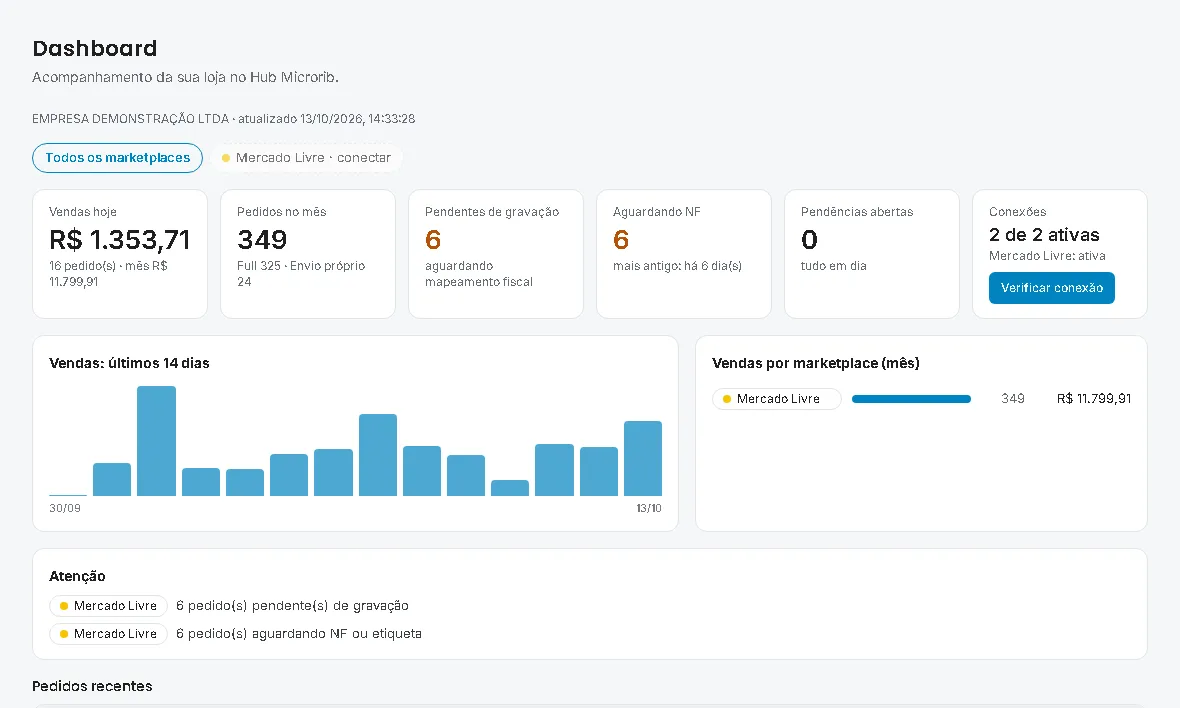The image size is (1180, 708).
Task: Click the 'Vendas: últimos 14 dias' title
Action: [x=129, y=363]
